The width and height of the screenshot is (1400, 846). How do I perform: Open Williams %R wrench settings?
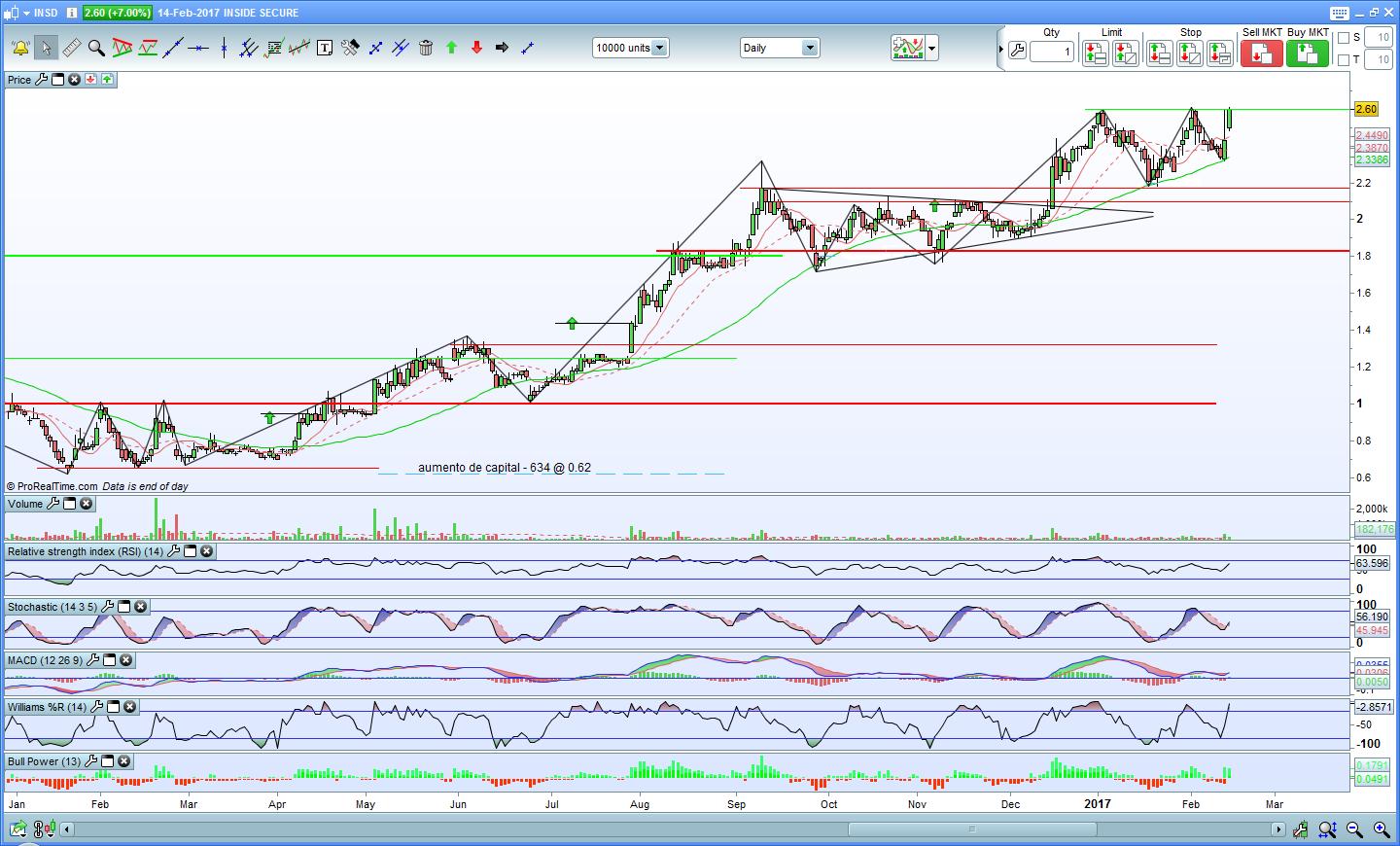[x=96, y=707]
